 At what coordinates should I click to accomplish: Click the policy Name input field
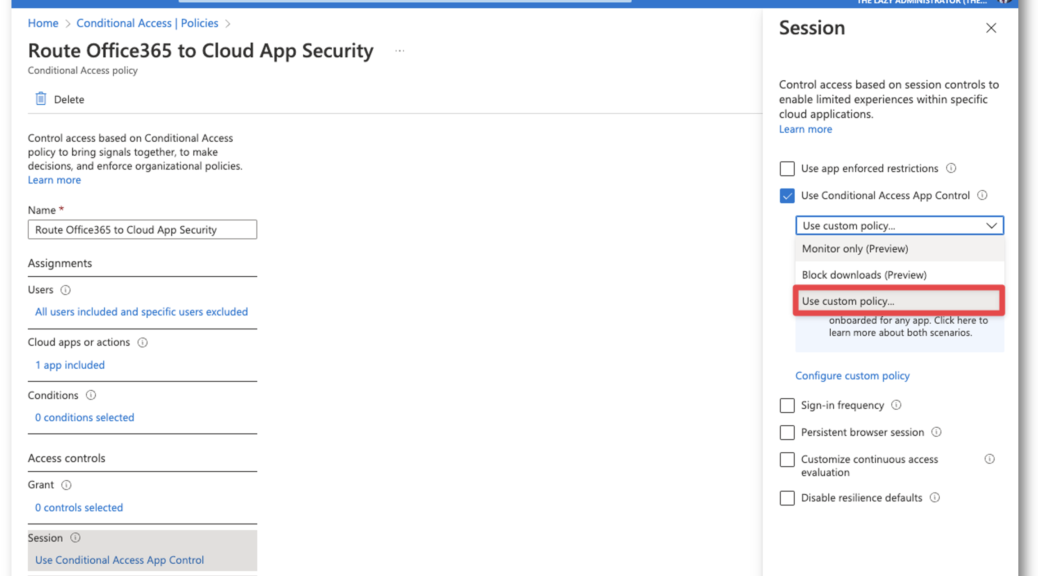[x=142, y=230]
